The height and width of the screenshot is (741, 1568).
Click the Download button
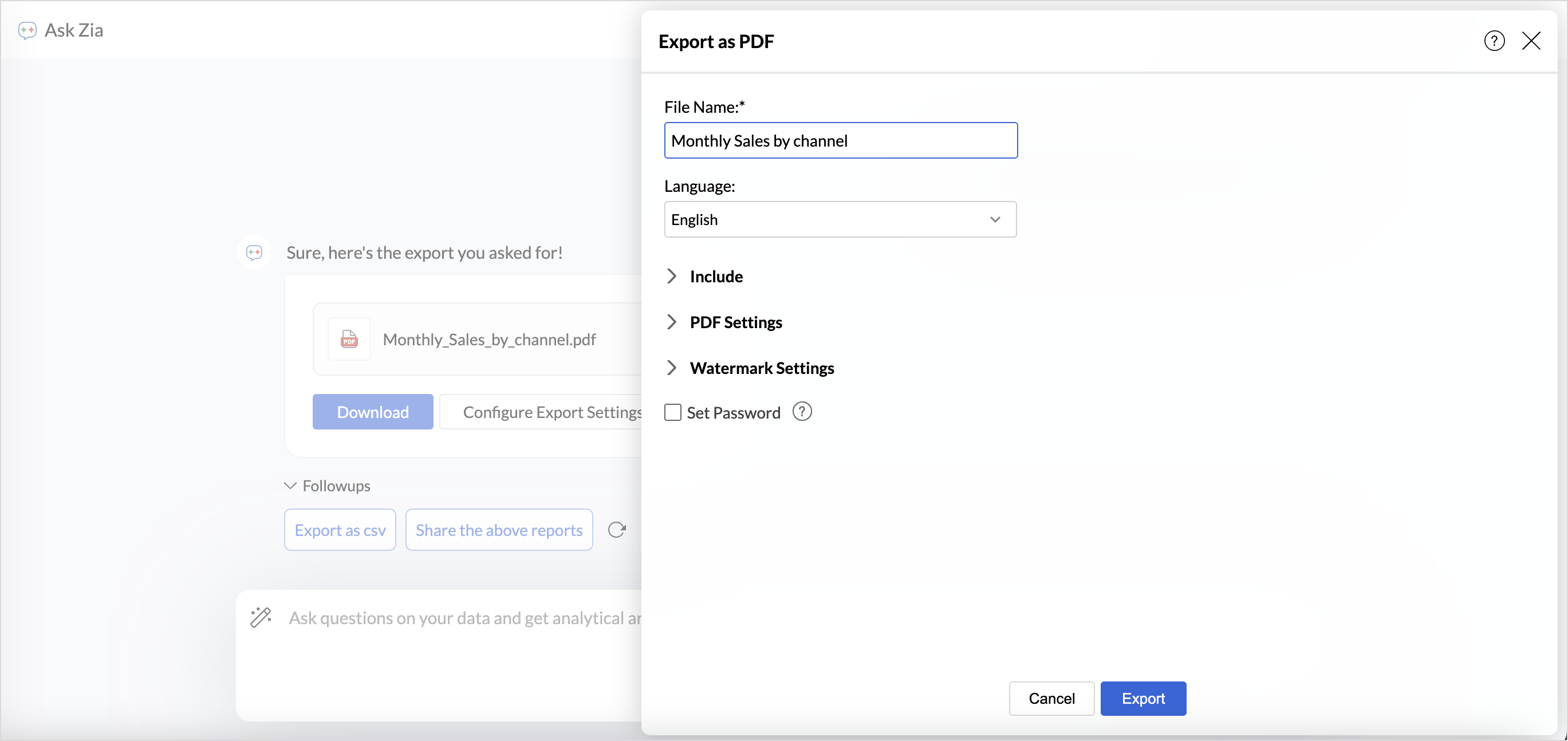point(372,412)
